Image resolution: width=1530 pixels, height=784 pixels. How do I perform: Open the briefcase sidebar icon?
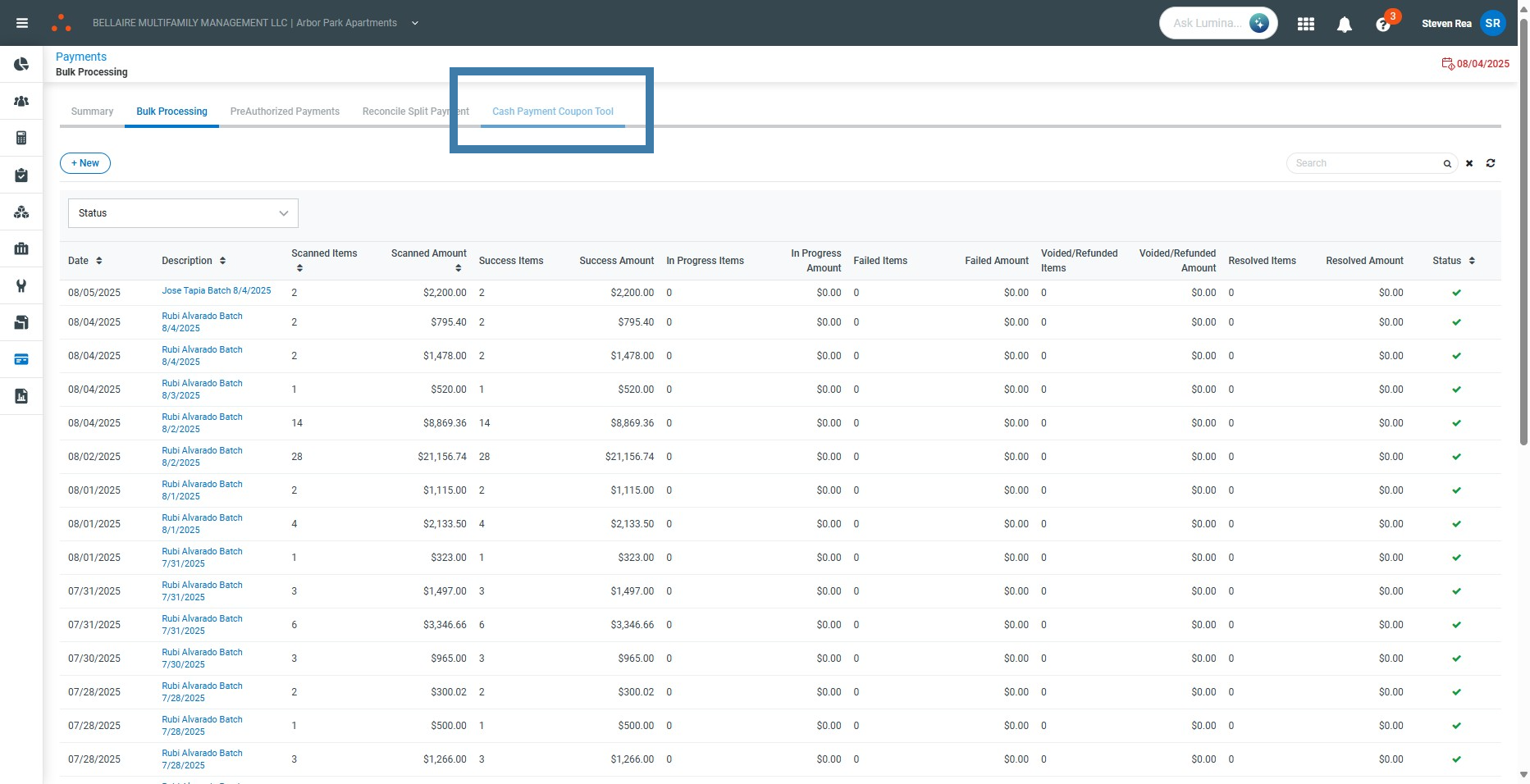click(21, 248)
